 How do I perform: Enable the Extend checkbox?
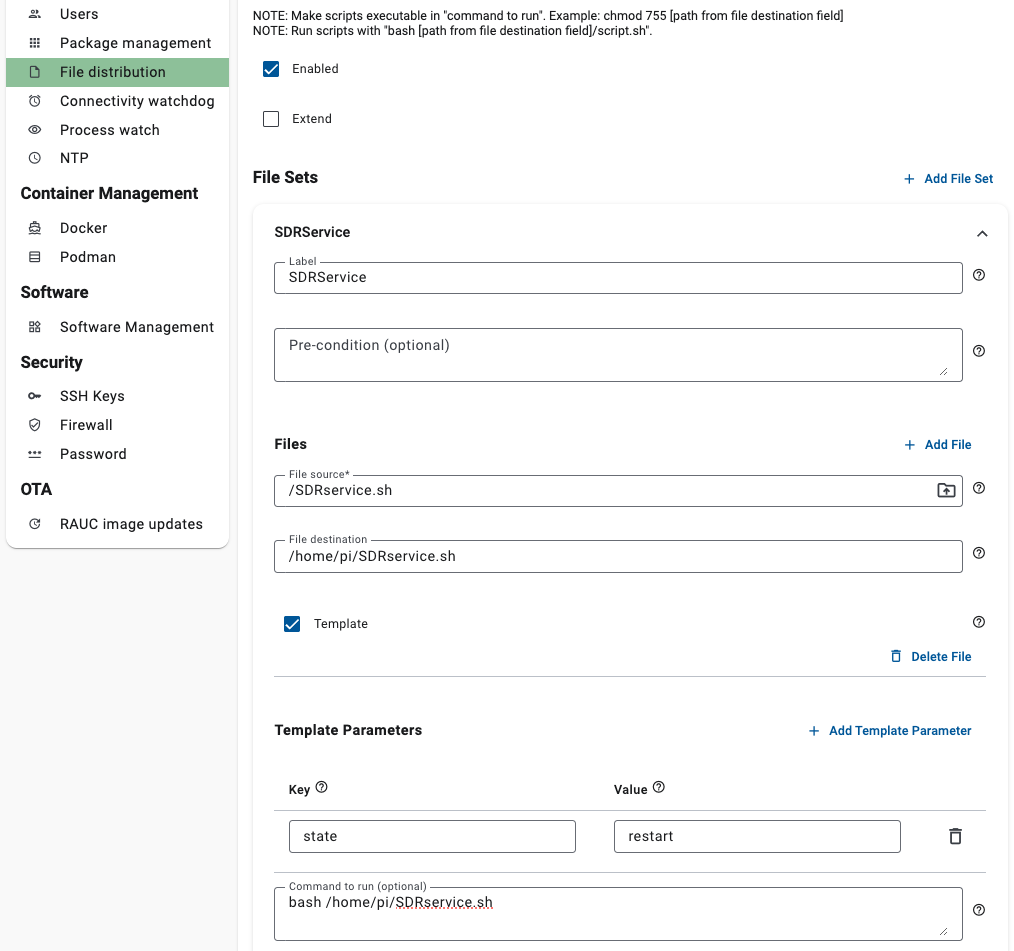click(270, 118)
